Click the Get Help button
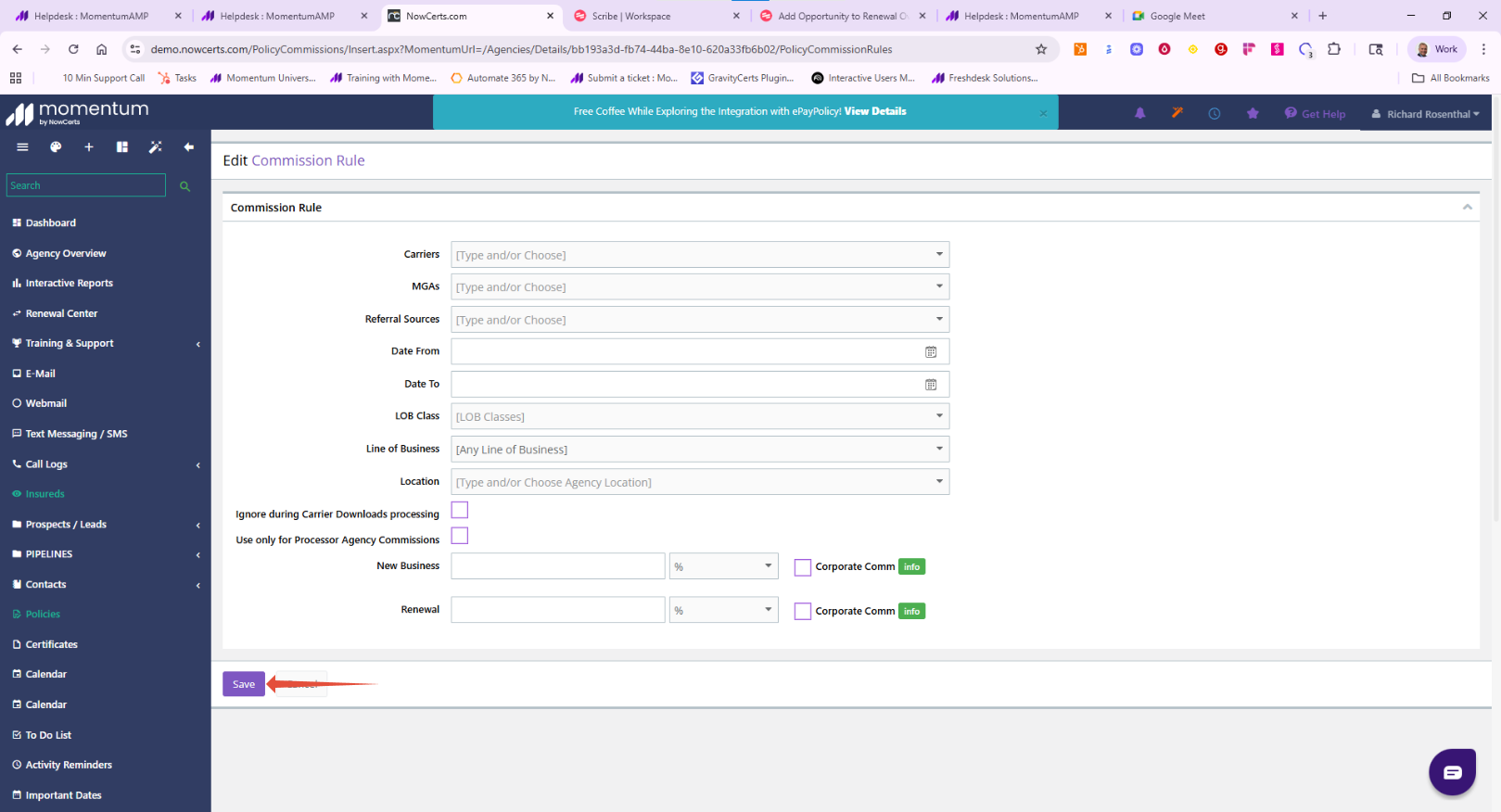This screenshot has height=812, width=1501. click(x=1315, y=114)
